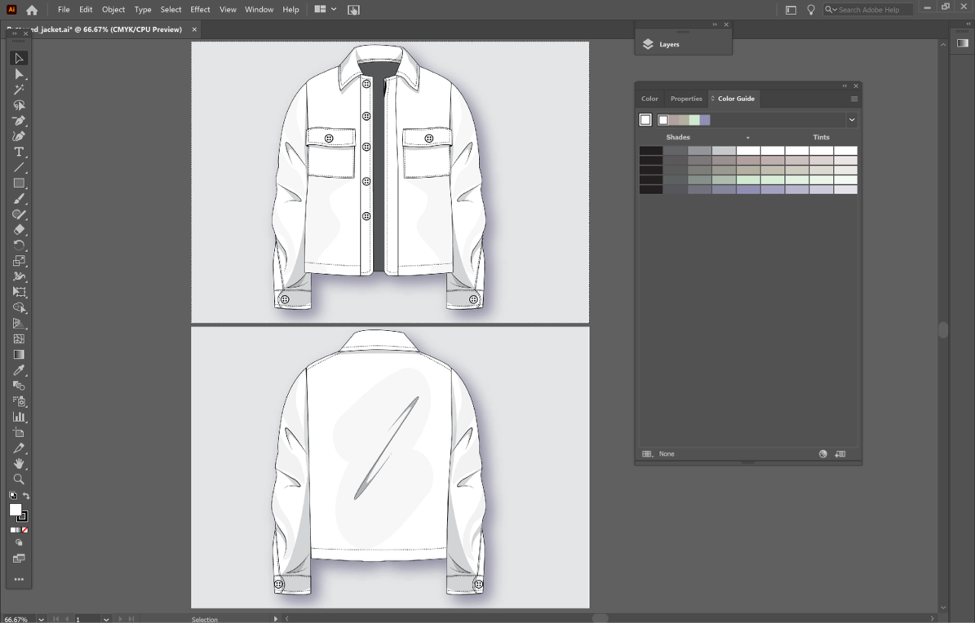Open the harmony rules dropdown in Color Guide
Image resolution: width=975 pixels, height=623 pixels.
[851, 119]
